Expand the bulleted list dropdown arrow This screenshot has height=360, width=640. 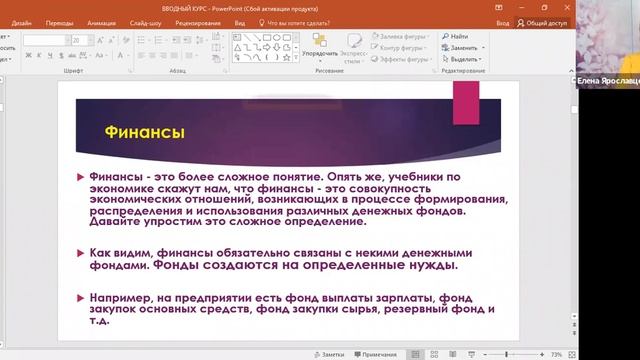(149, 40)
